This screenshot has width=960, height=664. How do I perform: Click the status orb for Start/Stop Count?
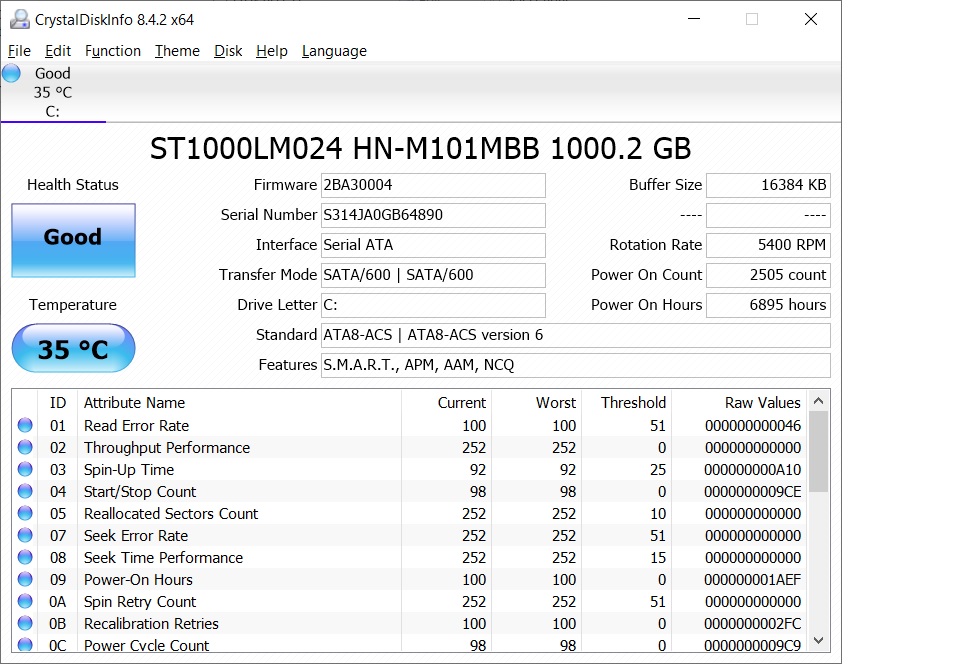point(25,491)
